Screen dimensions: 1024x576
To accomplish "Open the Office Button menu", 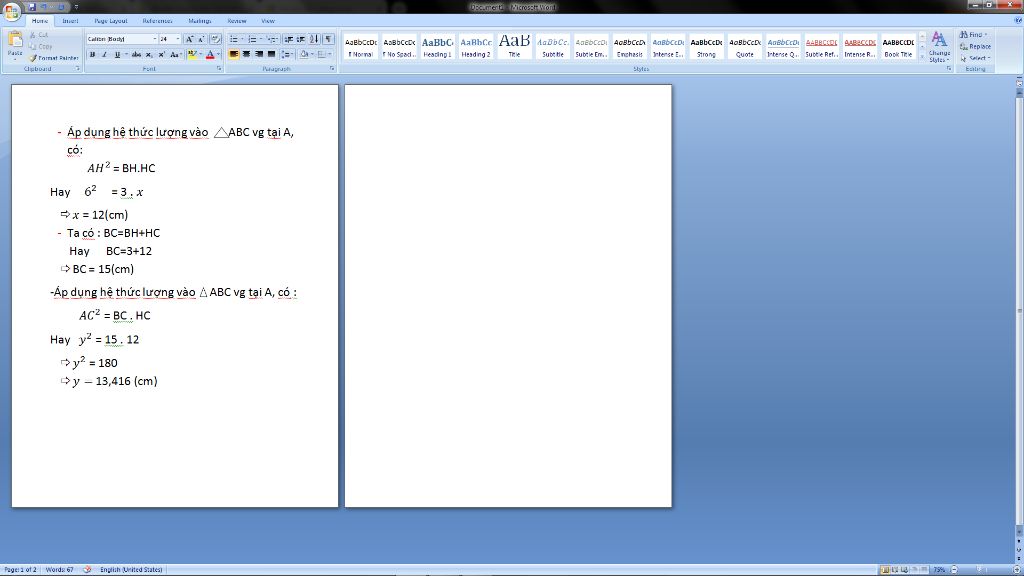I will (11, 11).
